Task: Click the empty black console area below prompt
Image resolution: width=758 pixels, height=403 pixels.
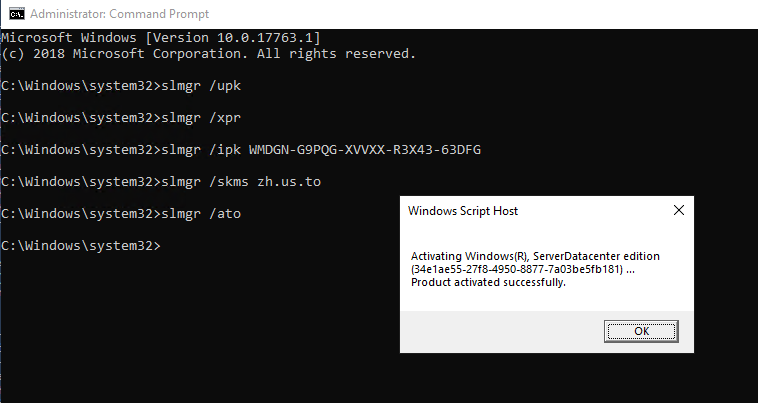Action: pos(193,329)
